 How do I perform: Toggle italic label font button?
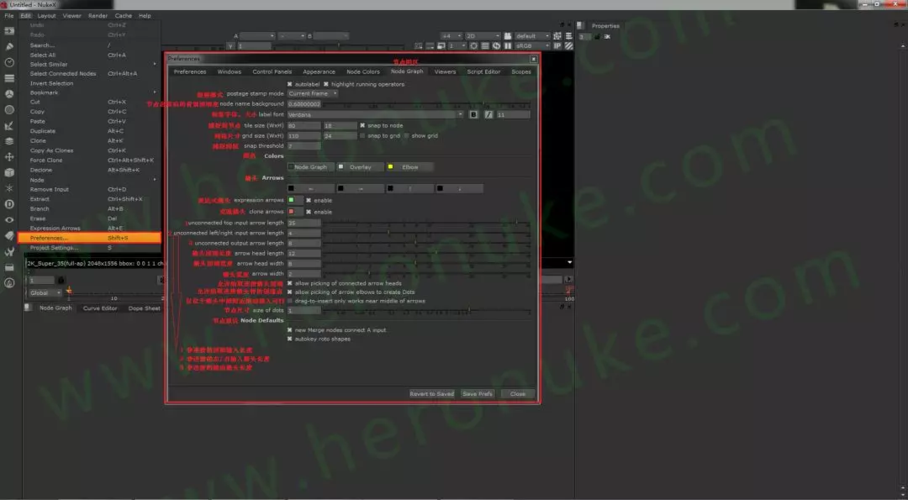tap(488, 115)
